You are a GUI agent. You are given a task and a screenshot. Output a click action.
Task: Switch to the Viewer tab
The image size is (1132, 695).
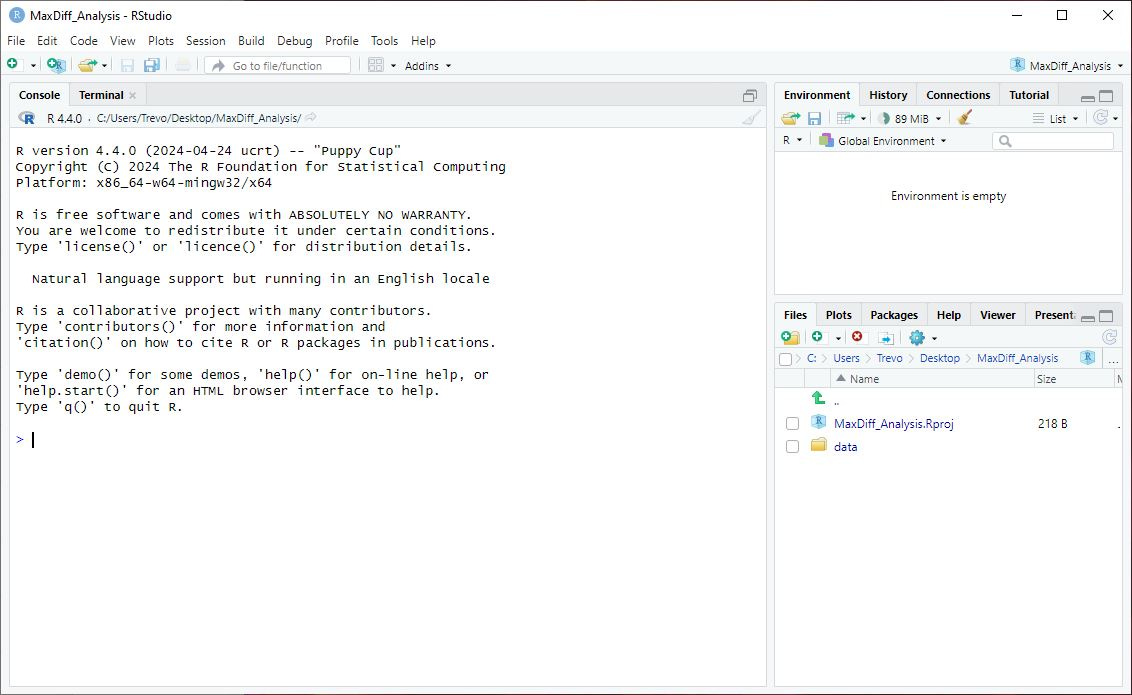(x=998, y=315)
